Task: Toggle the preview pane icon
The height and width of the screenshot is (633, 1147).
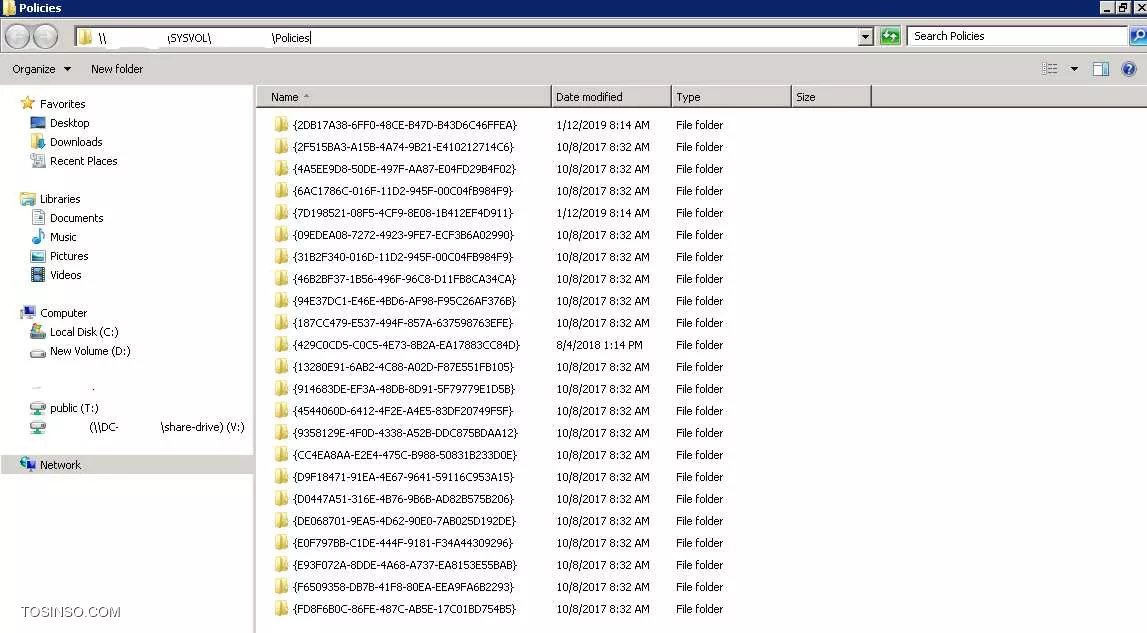Action: point(1100,69)
